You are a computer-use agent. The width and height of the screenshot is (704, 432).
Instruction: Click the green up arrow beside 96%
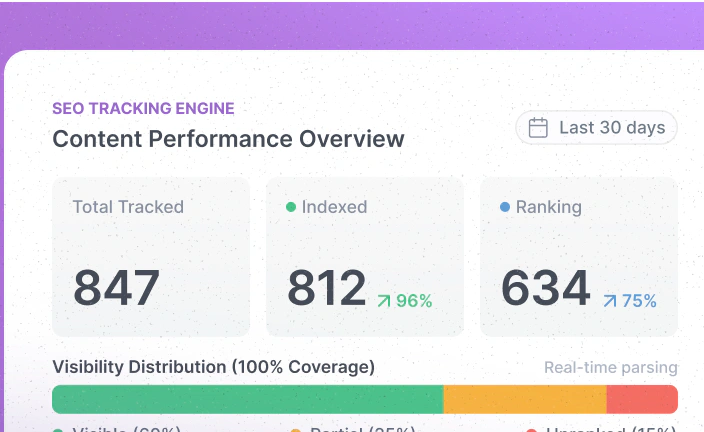click(384, 301)
